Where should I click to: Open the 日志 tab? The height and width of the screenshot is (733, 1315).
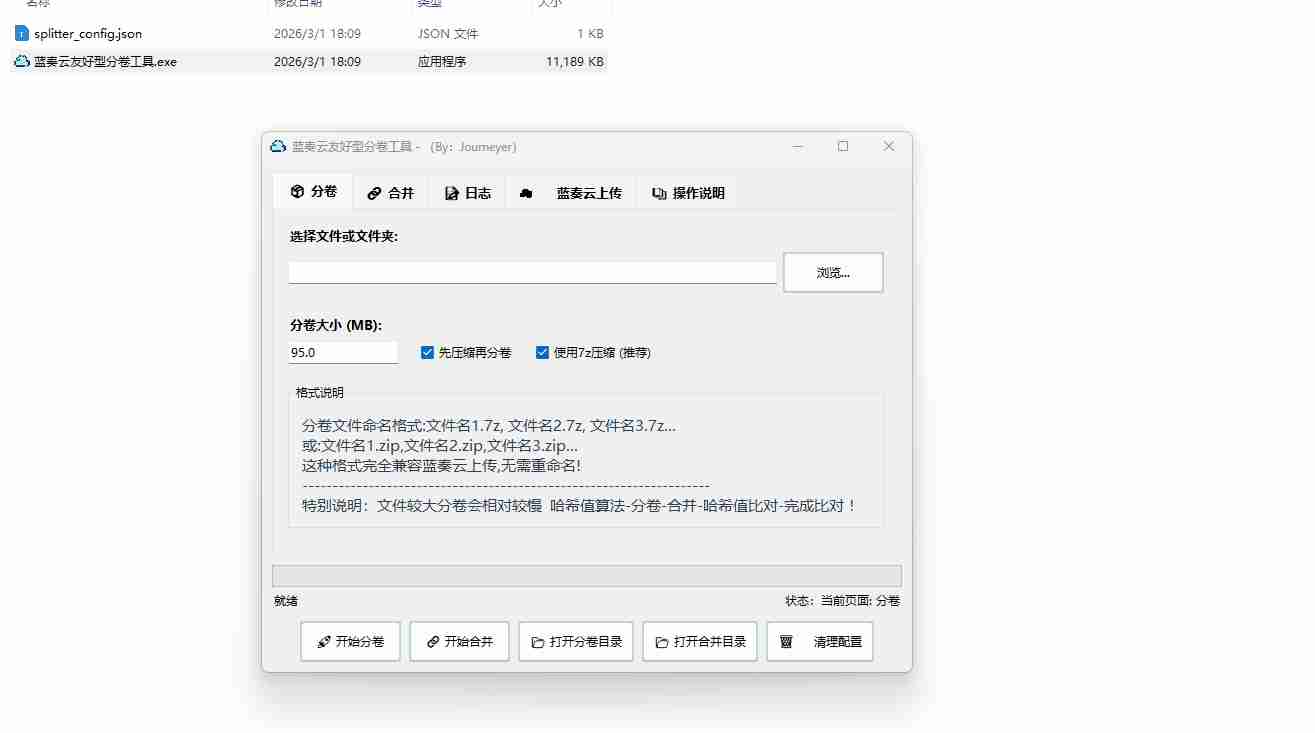468,193
